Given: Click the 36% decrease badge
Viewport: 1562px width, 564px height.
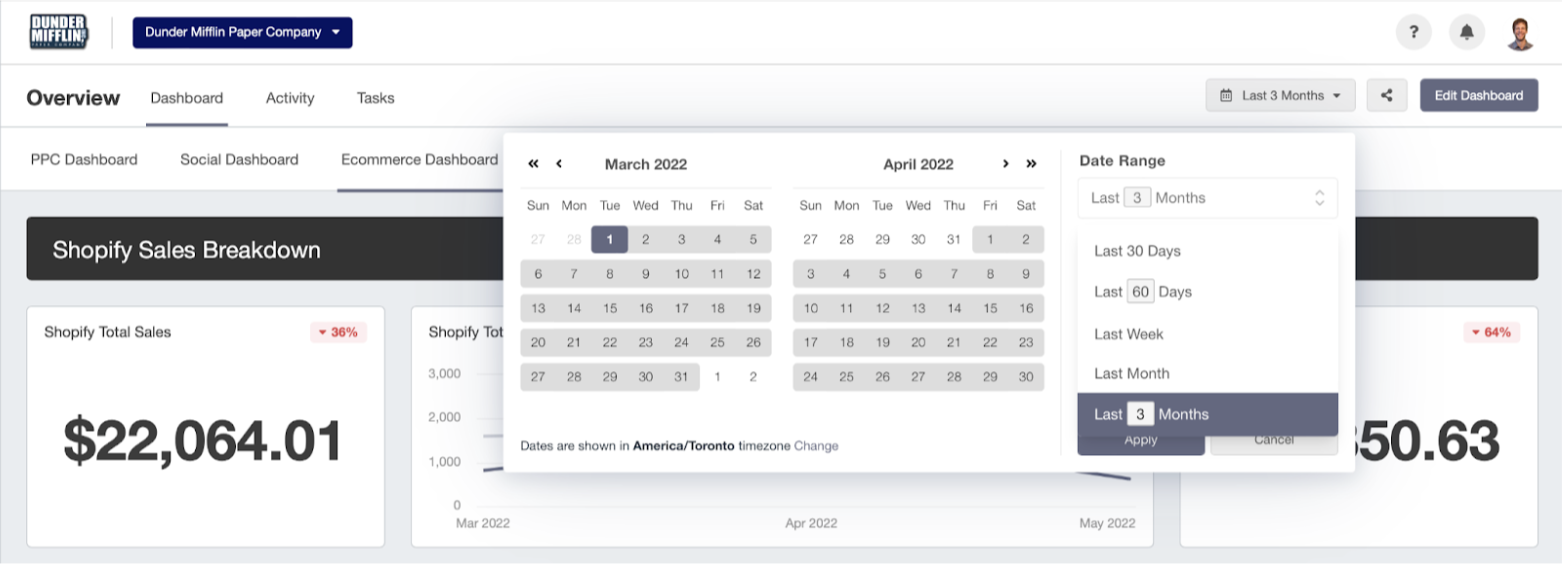Looking at the screenshot, I should tap(339, 332).
